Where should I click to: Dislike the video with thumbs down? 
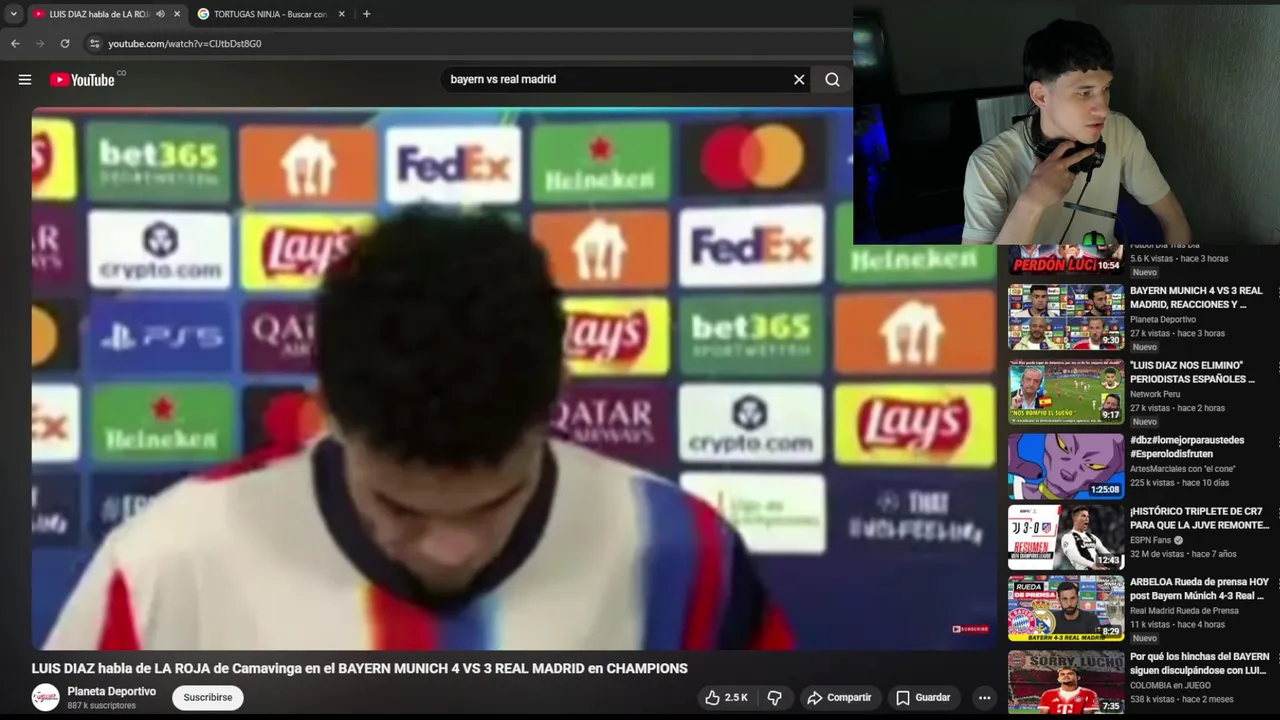tap(774, 698)
